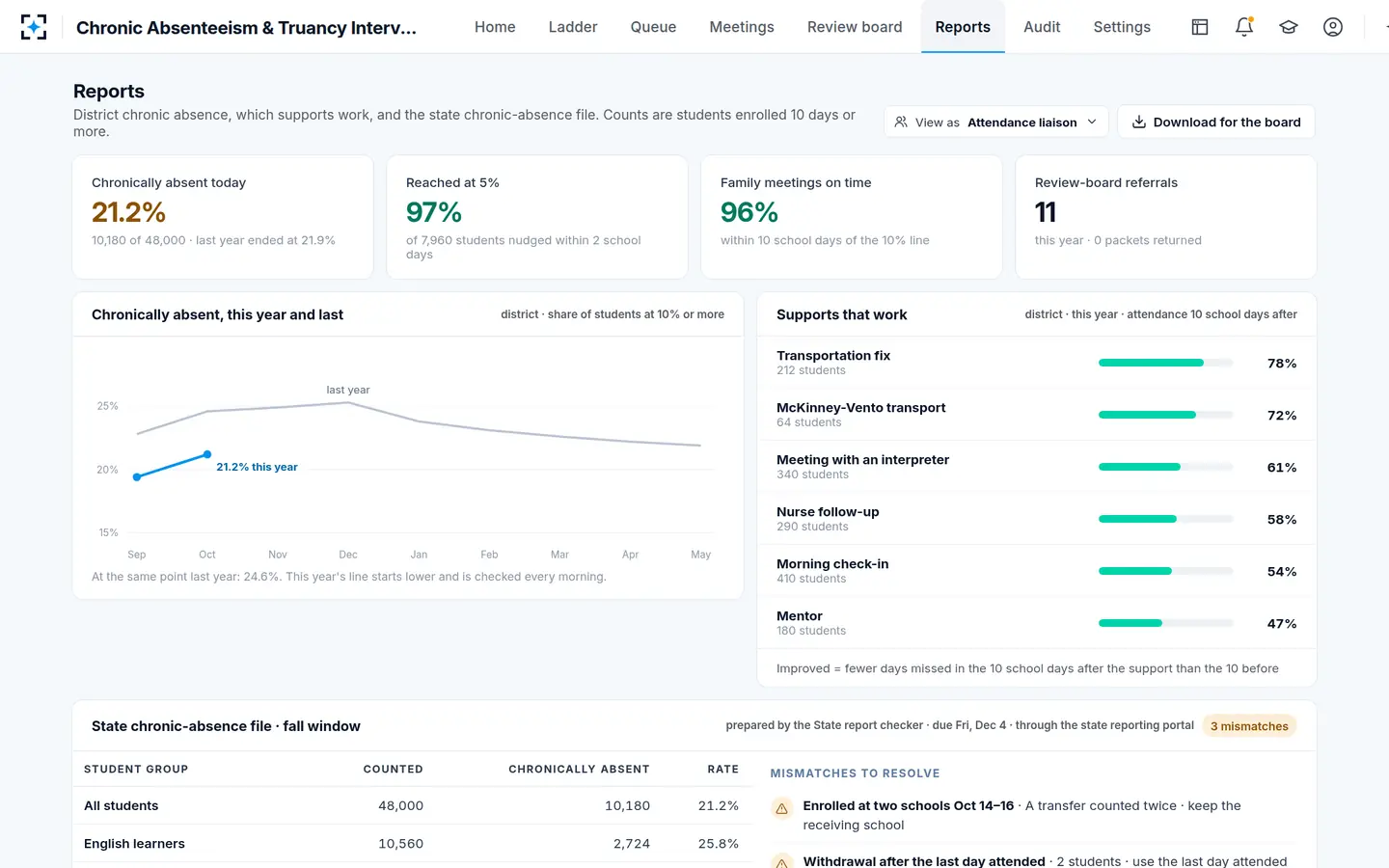Image resolution: width=1389 pixels, height=868 pixels.
Task: Select the Reports tab
Action: pos(963,27)
